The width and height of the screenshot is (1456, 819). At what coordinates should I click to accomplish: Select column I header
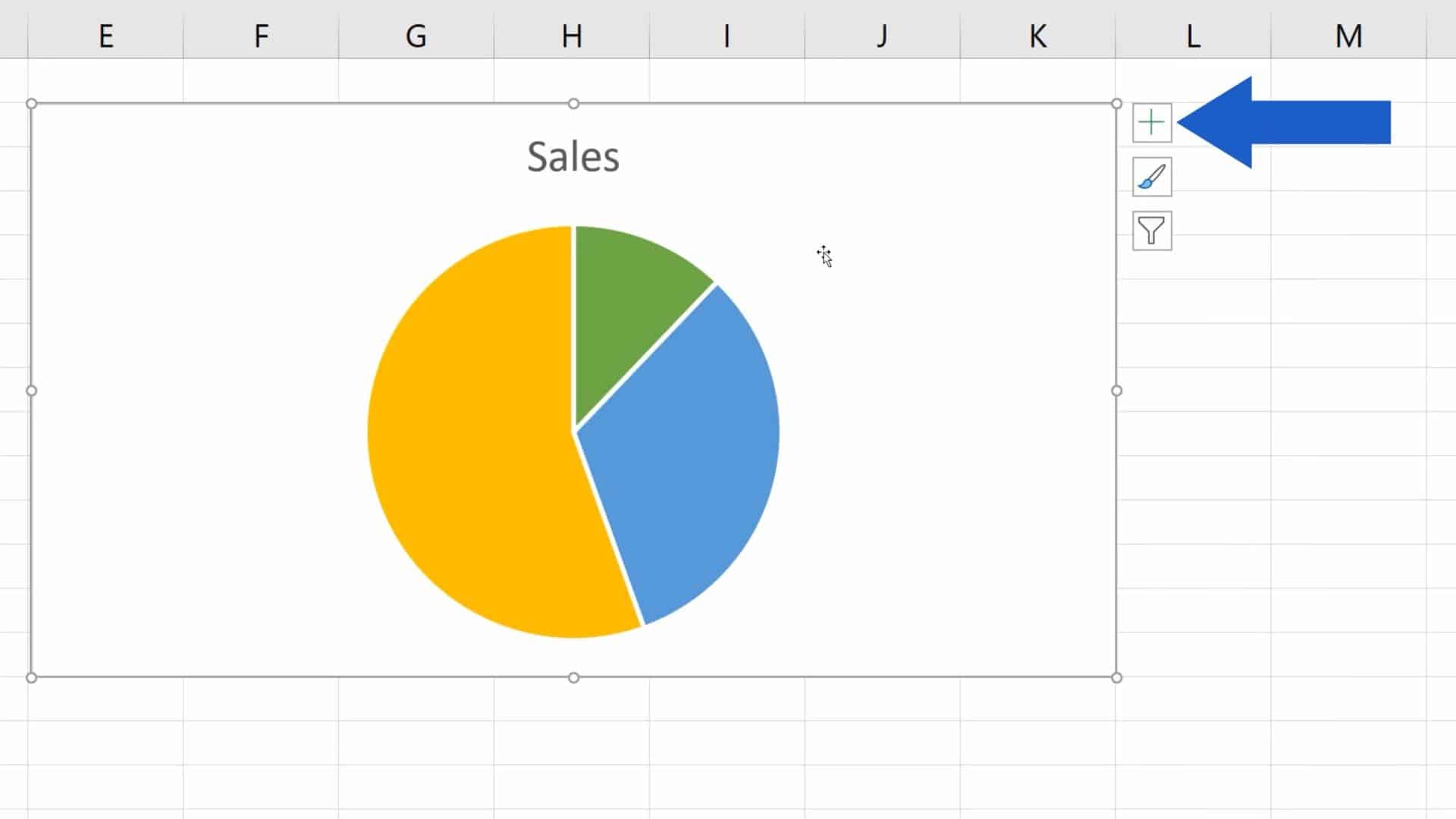point(727,35)
